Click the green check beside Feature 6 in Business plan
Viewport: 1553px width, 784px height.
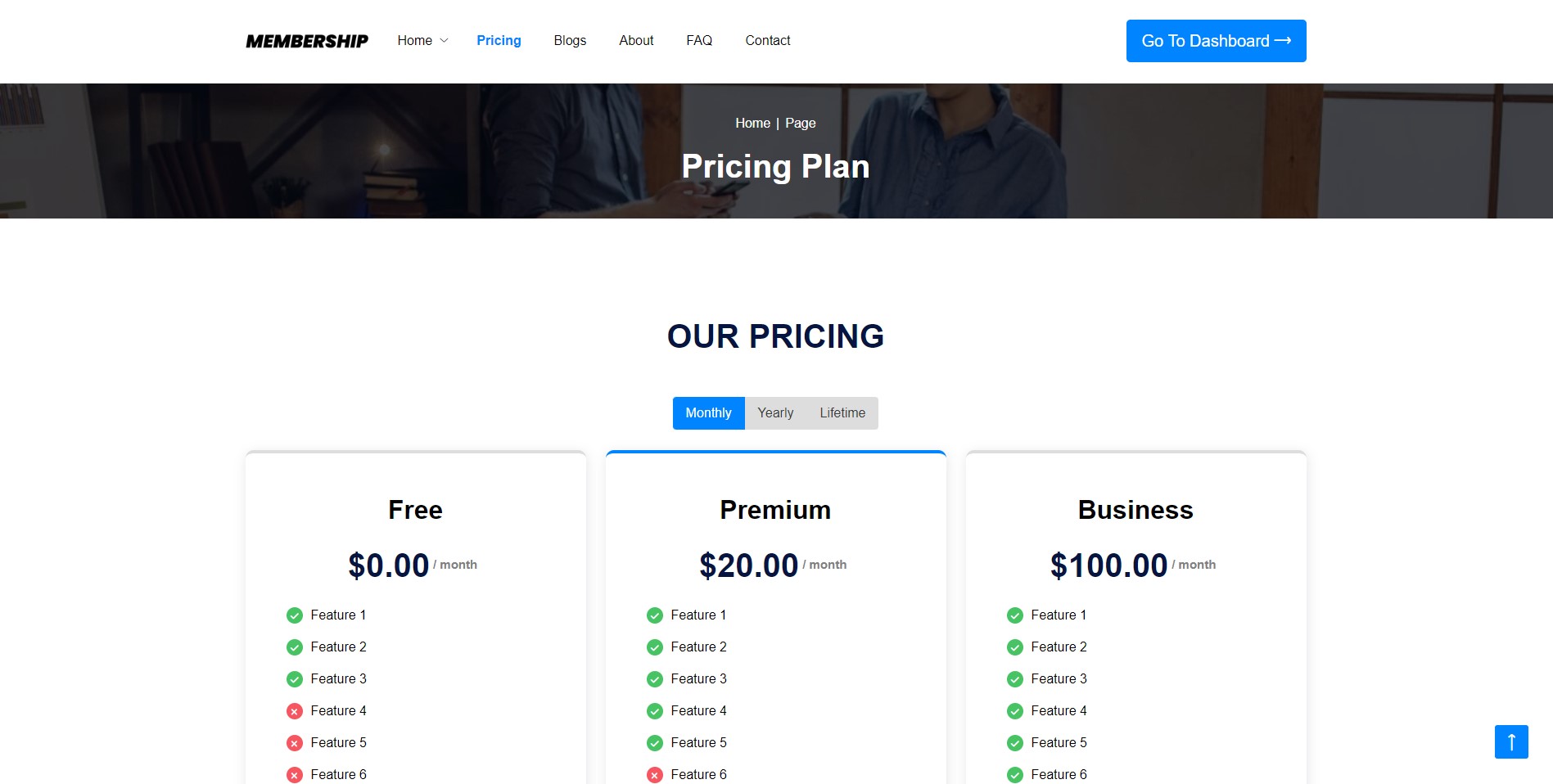(x=1016, y=773)
